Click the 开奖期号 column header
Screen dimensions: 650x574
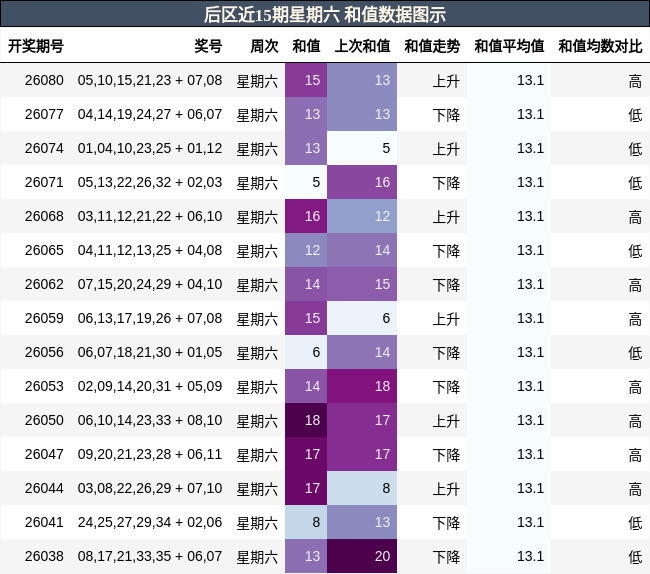click(x=36, y=46)
